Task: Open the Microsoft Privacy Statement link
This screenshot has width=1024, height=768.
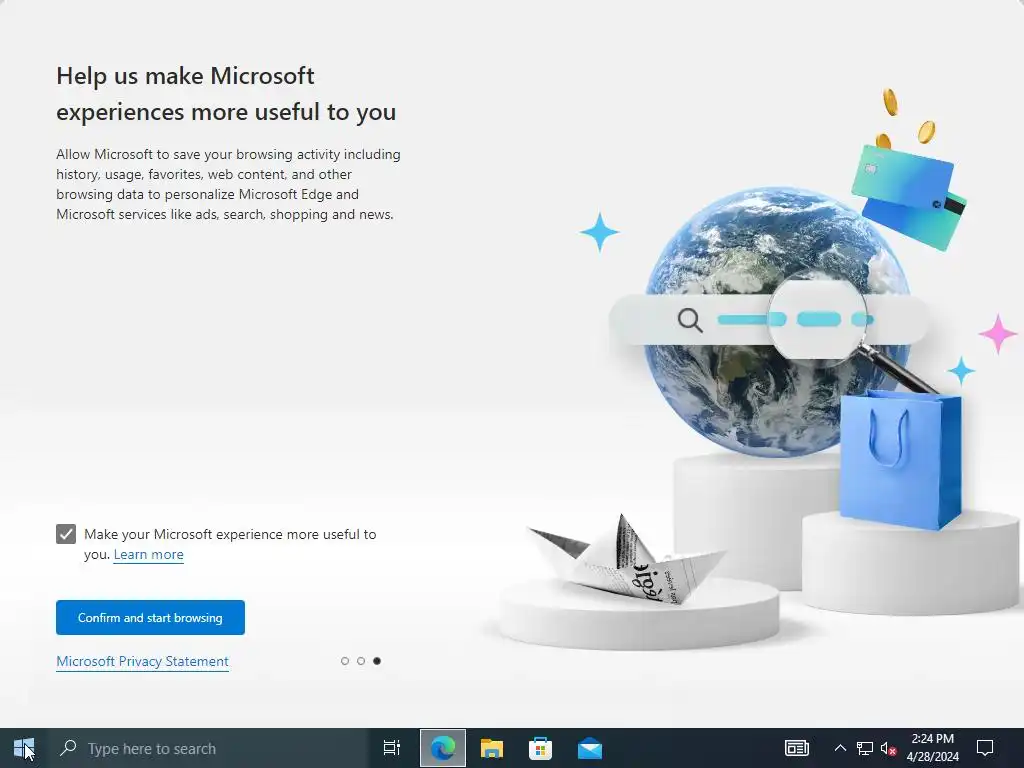Action: coord(142,661)
